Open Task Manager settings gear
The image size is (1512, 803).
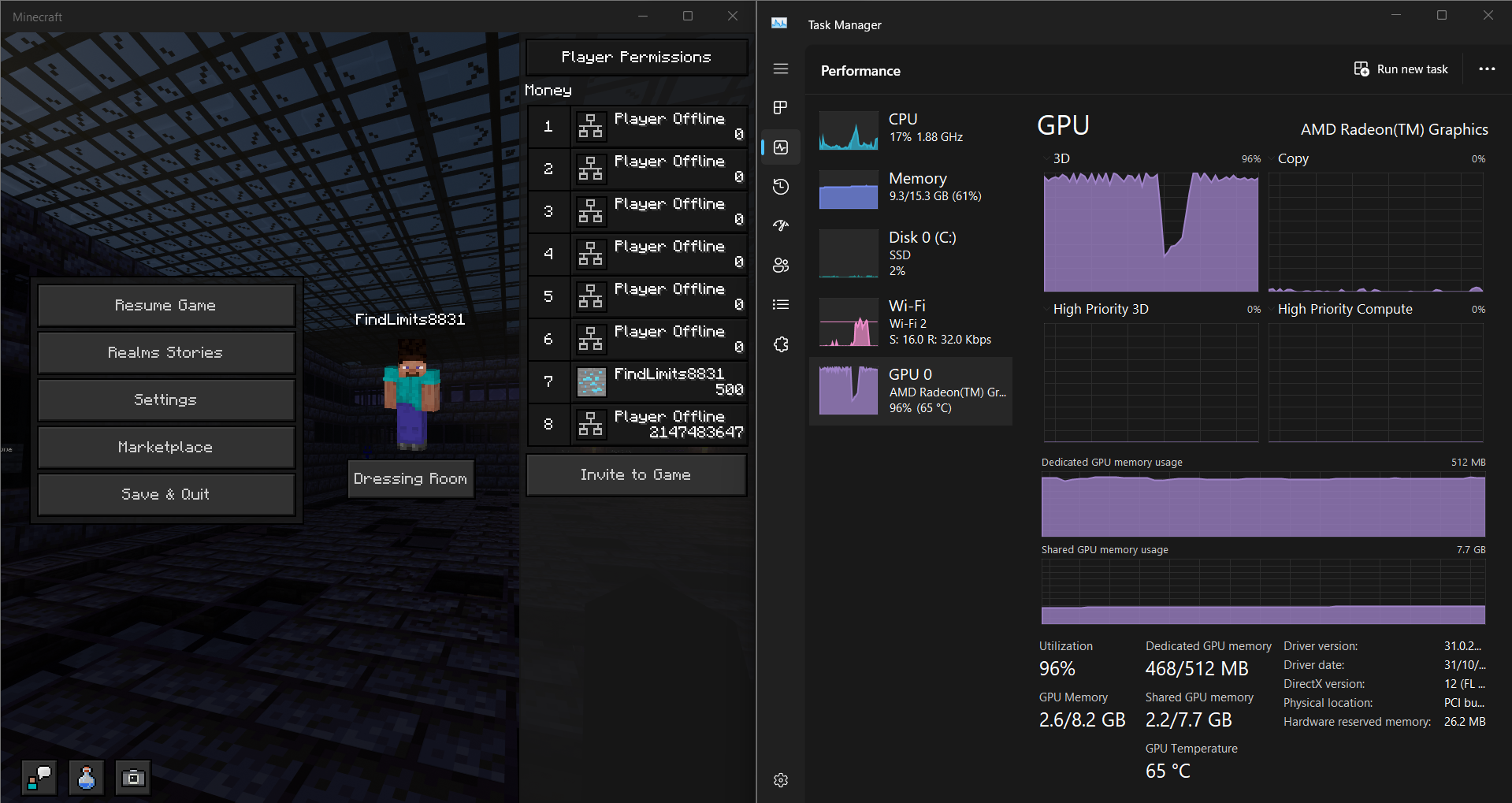pyautogui.click(x=781, y=780)
